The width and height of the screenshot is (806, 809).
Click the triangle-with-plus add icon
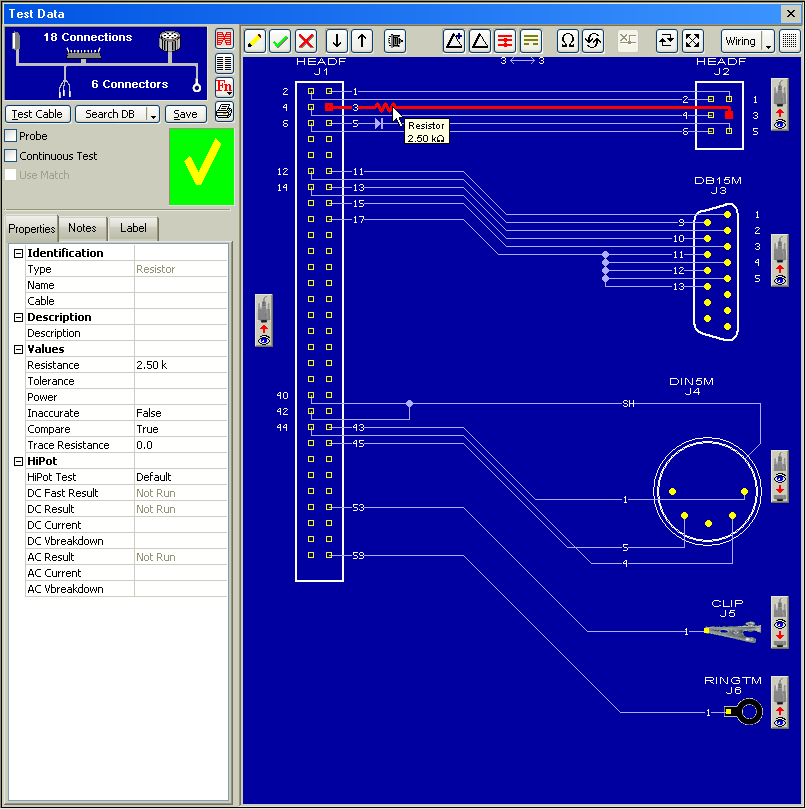pos(454,41)
